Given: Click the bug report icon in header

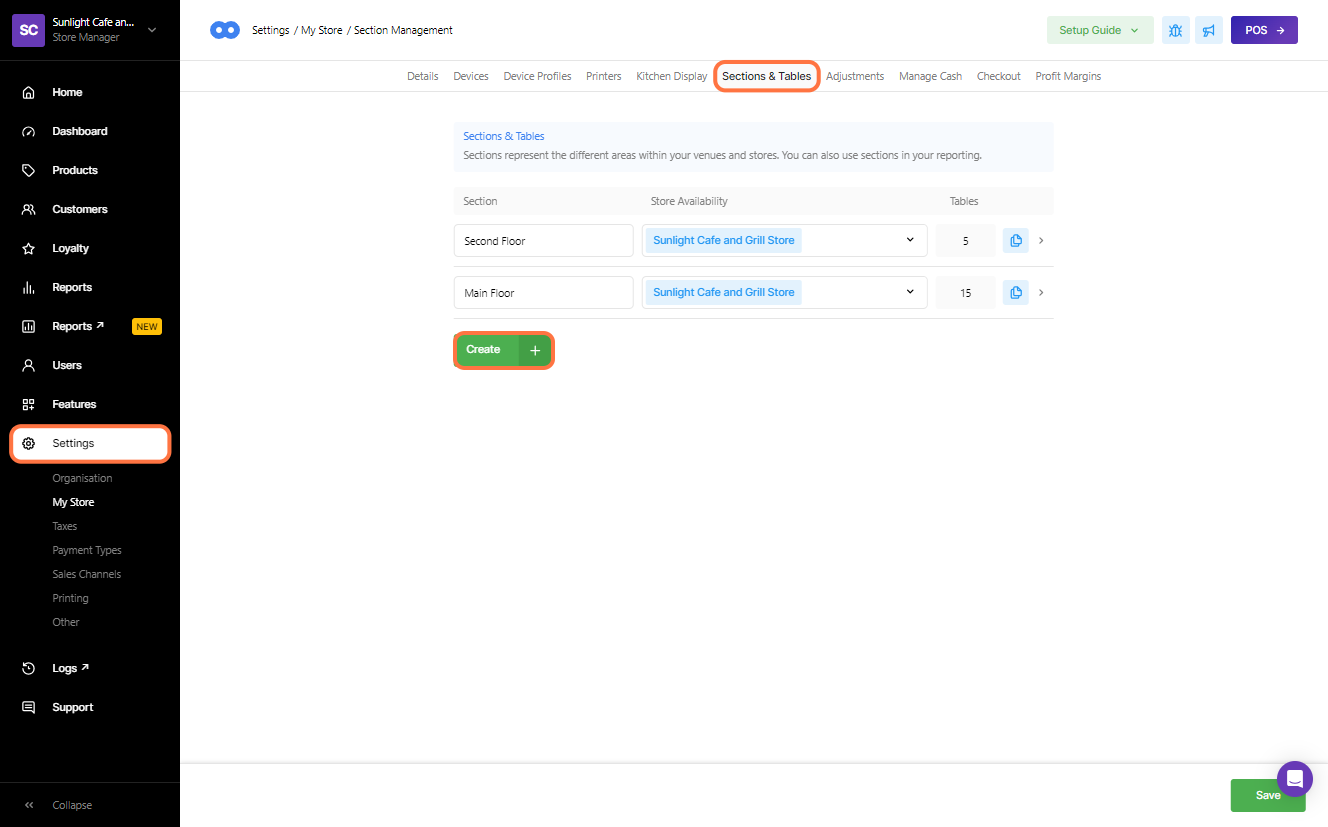Looking at the screenshot, I should point(1175,30).
